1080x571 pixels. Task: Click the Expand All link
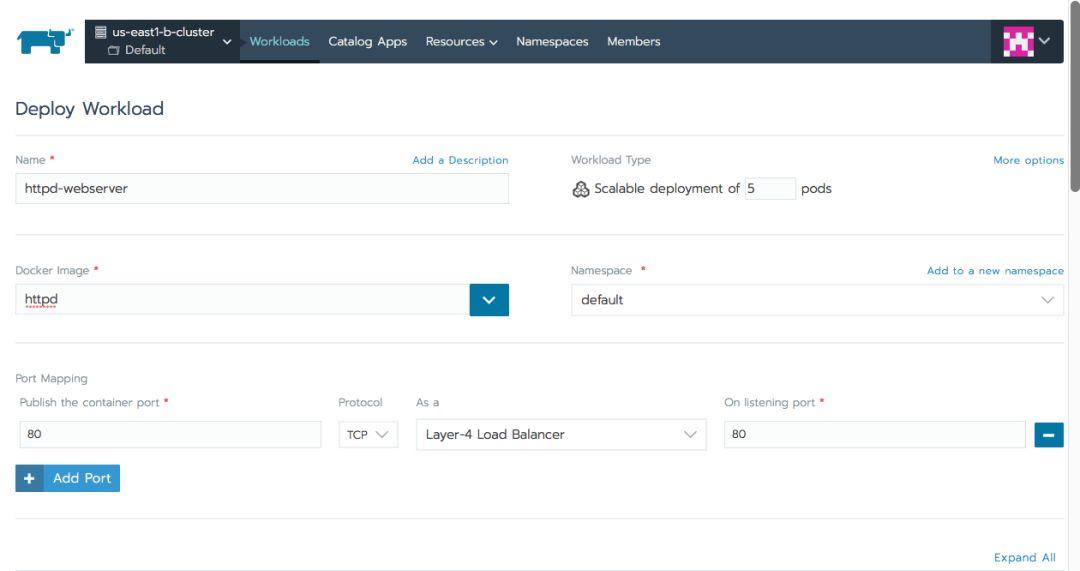[x=1024, y=557]
